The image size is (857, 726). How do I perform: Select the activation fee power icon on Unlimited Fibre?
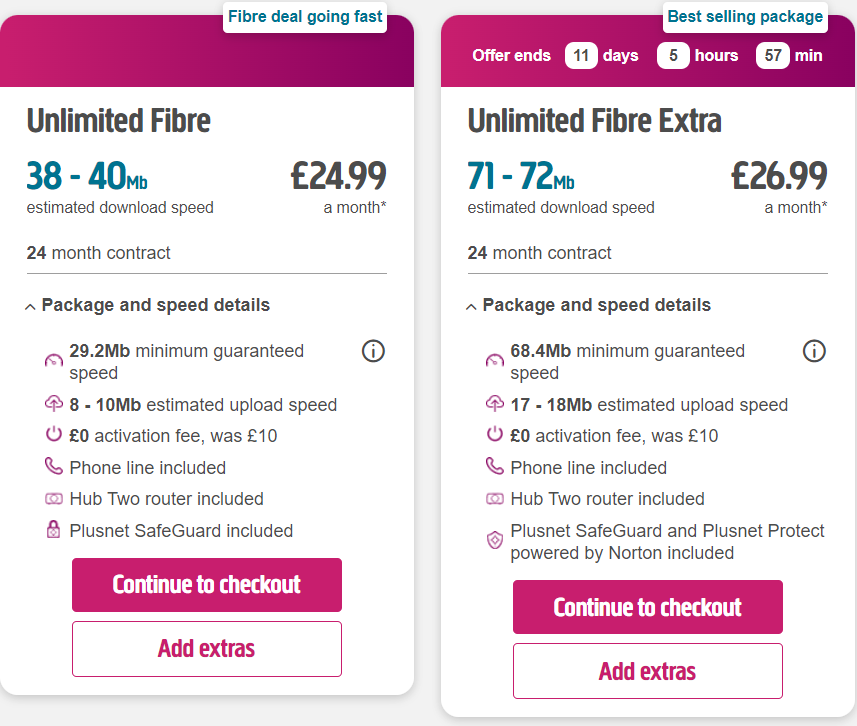(x=53, y=435)
